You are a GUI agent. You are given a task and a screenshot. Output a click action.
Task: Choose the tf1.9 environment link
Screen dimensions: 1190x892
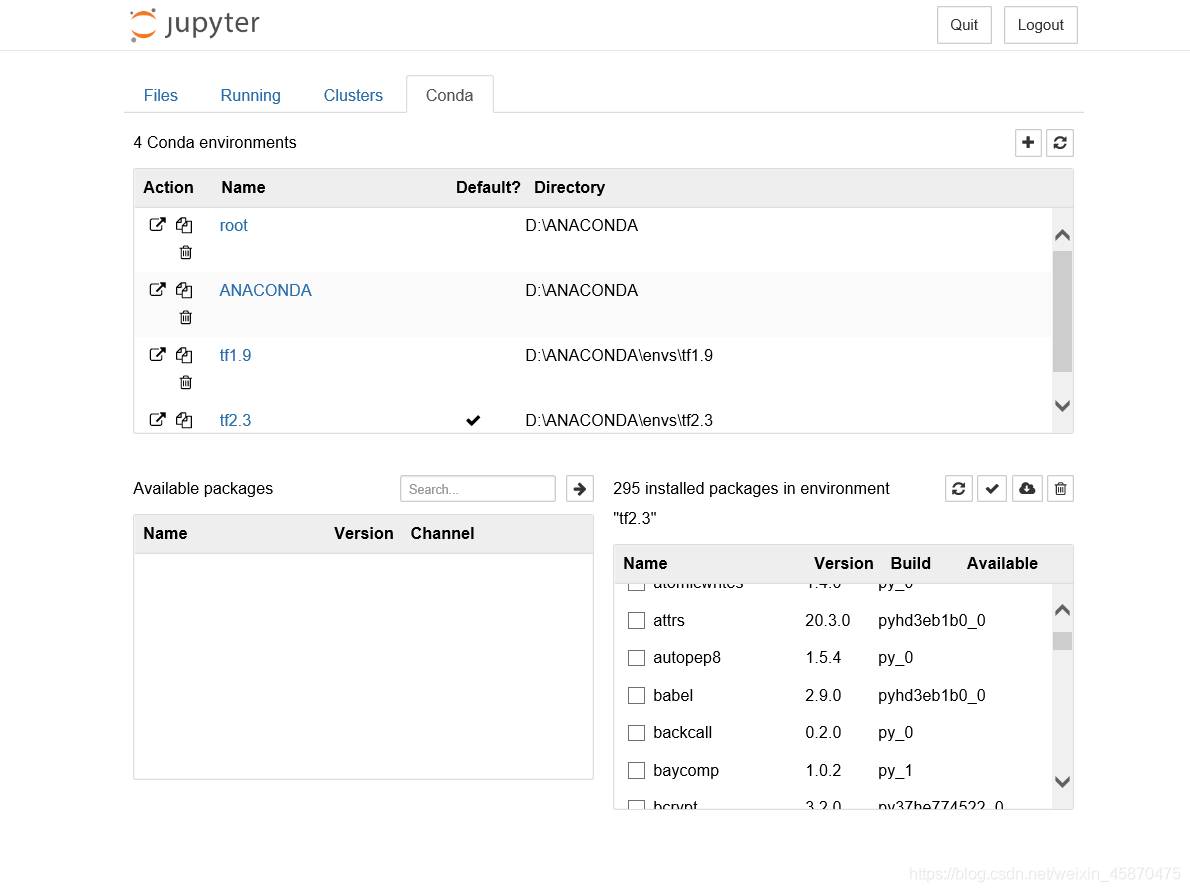[235, 355]
